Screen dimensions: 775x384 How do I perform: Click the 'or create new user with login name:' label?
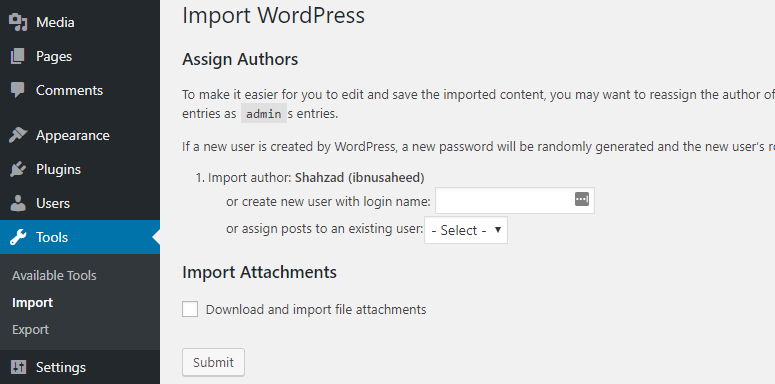[x=329, y=202]
